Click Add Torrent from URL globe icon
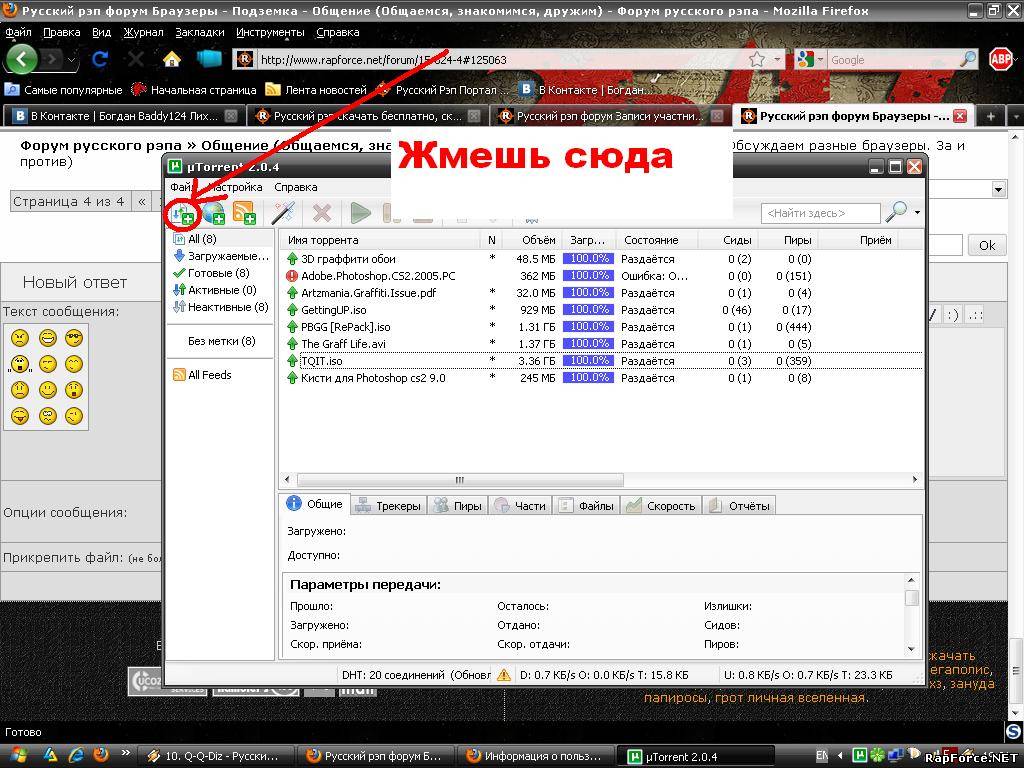The width and height of the screenshot is (1024, 768). (x=214, y=213)
